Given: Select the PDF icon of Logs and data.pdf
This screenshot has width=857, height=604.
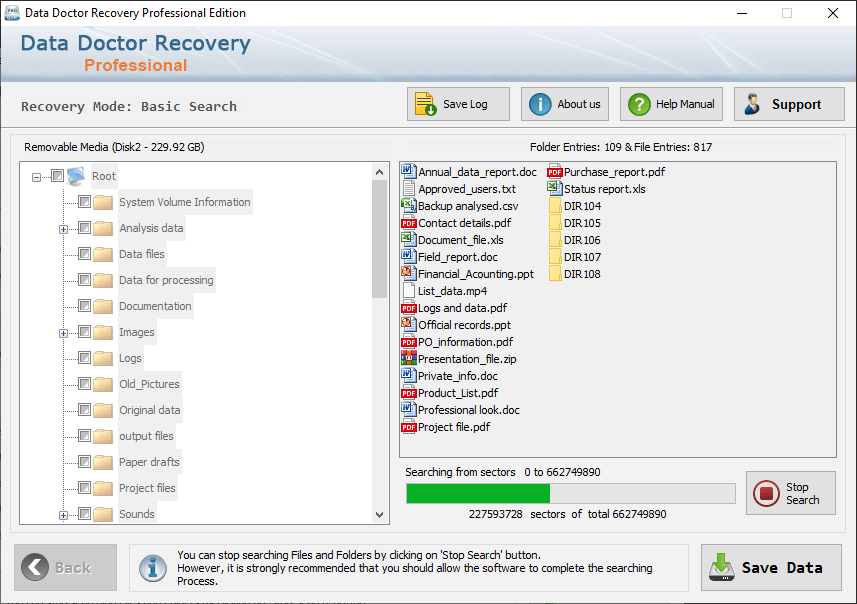Looking at the screenshot, I should [x=408, y=308].
